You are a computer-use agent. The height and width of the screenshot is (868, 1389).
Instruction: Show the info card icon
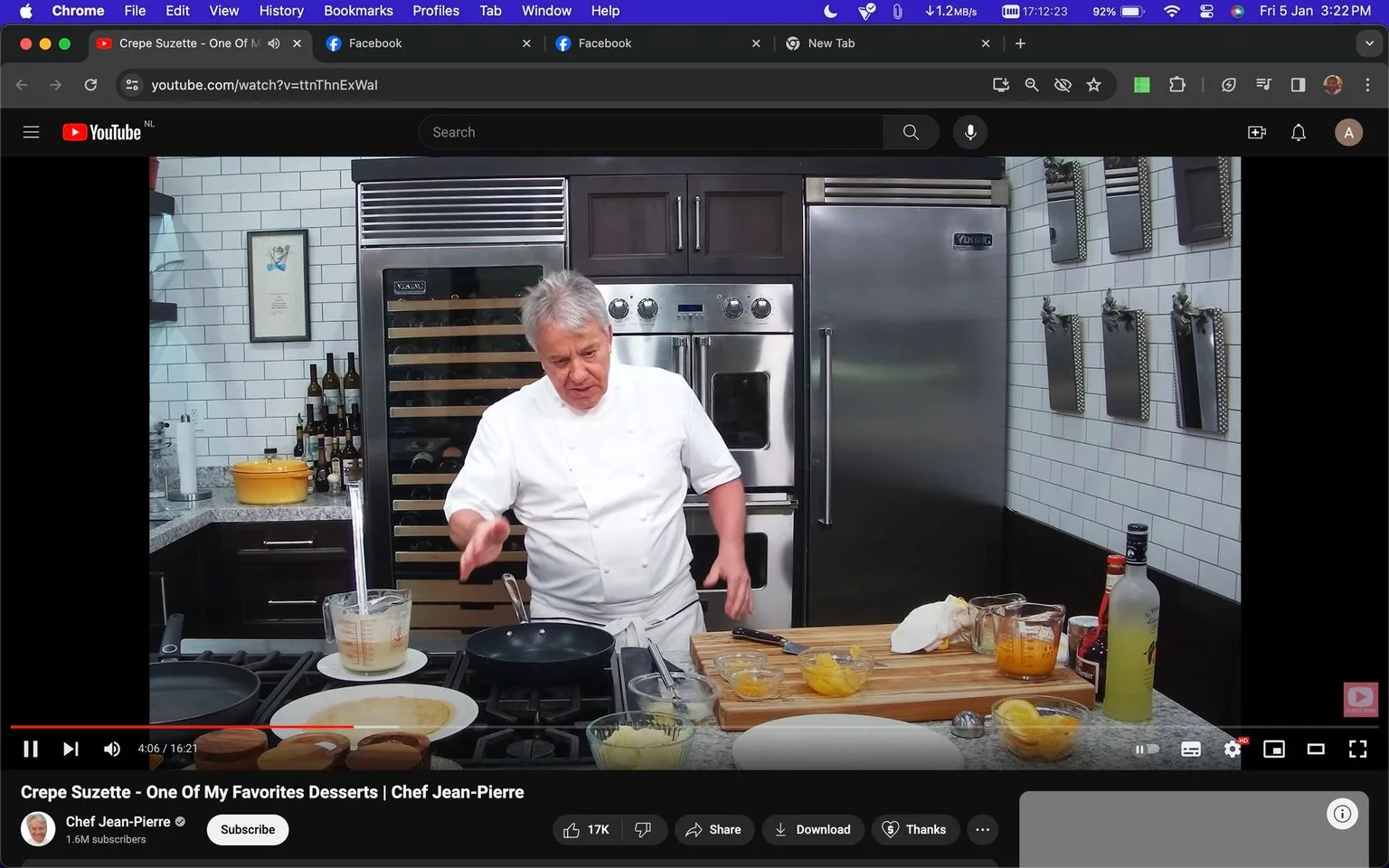point(1343,814)
